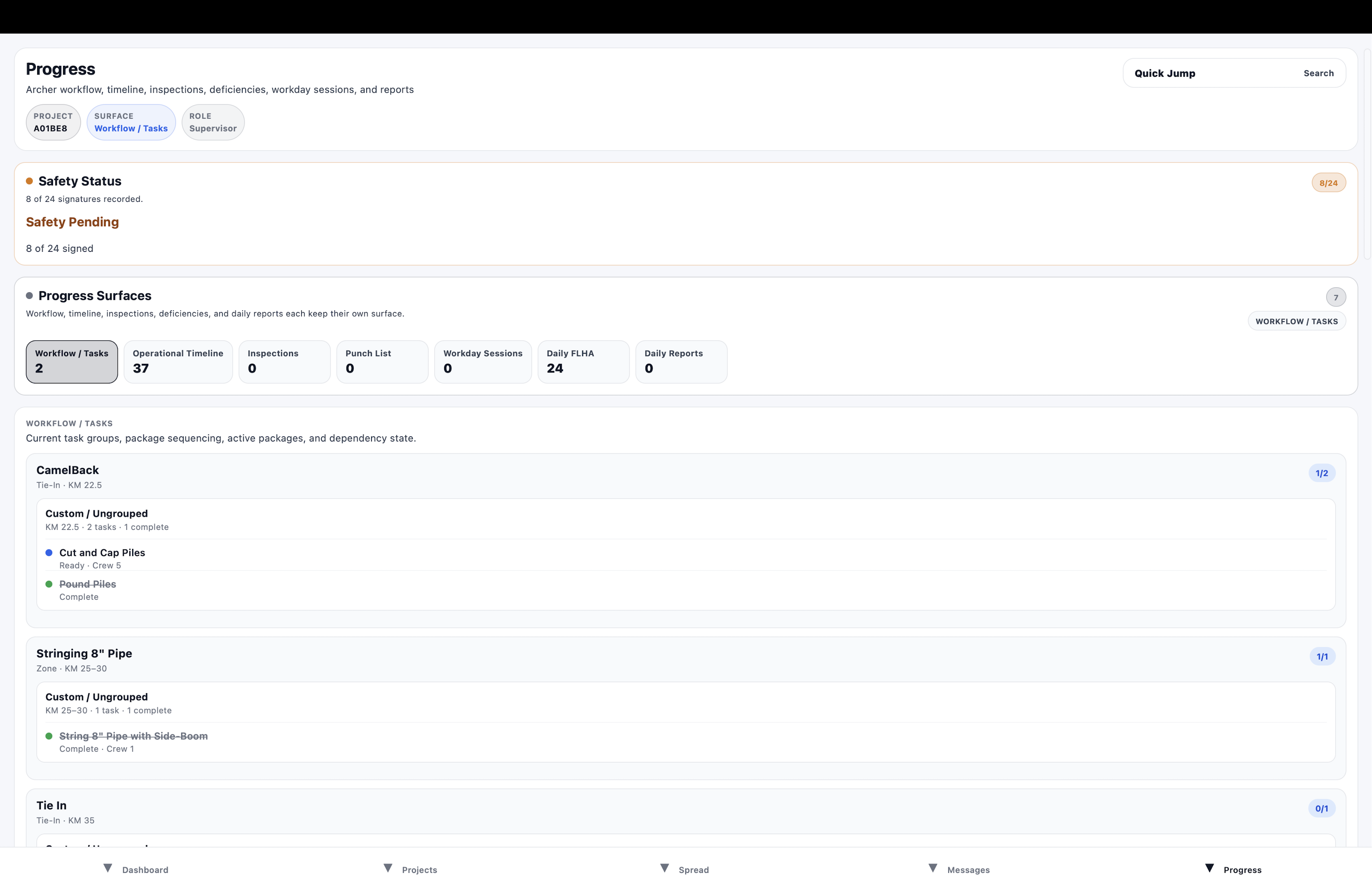Open the Dashboard tab in bottom navigation
The height and width of the screenshot is (891, 1372).
pyautogui.click(x=137, y=869)
